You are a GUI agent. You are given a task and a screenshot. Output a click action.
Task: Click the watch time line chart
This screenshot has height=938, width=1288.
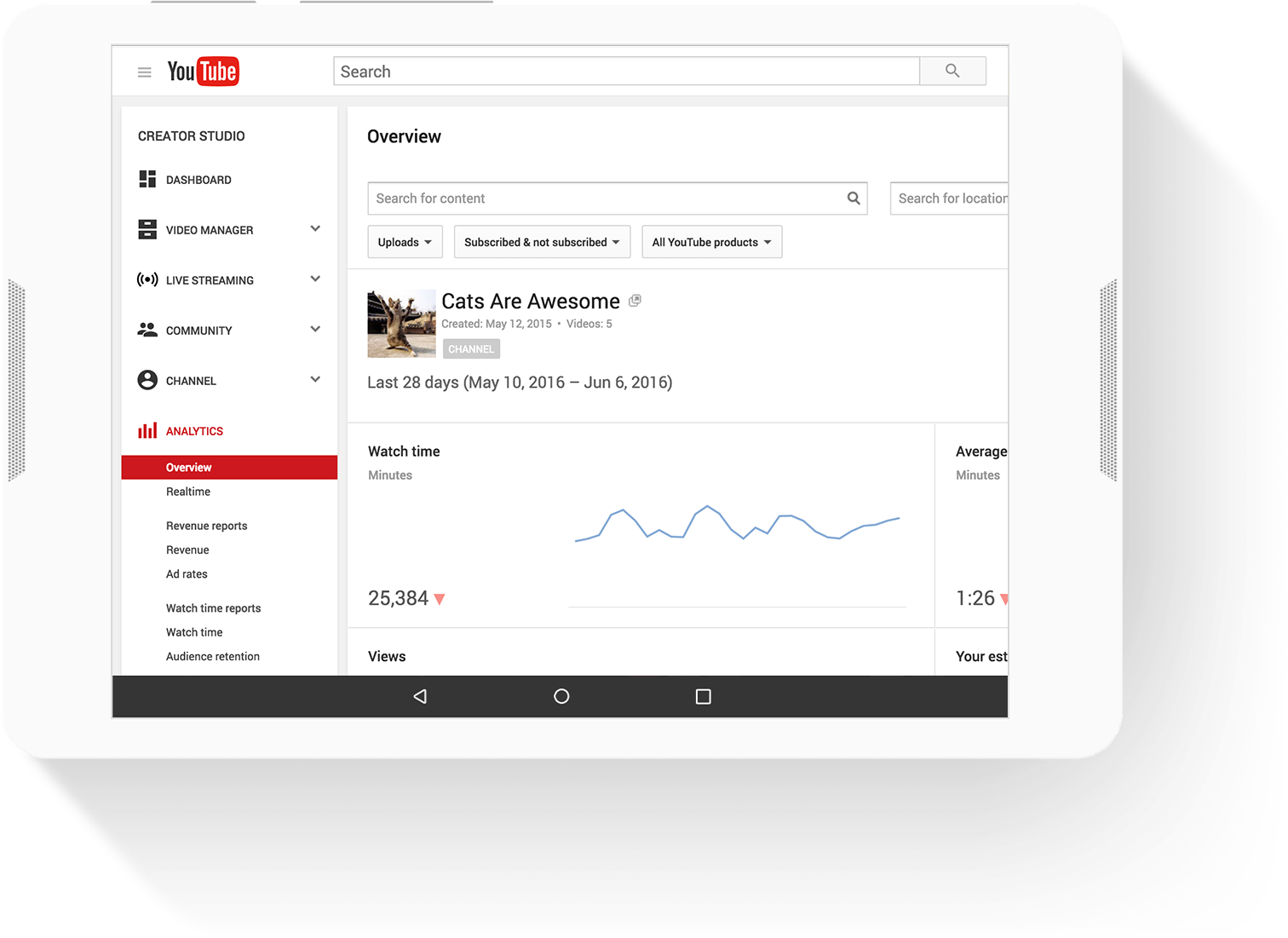coord(738,523)
